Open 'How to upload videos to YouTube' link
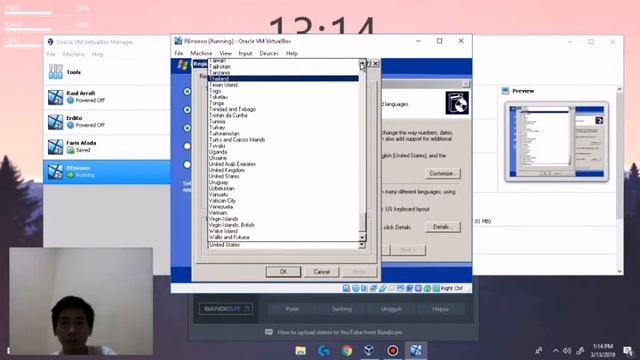This screenshot has height=360, width=640. pyautogui.click(x=340, y=332)
